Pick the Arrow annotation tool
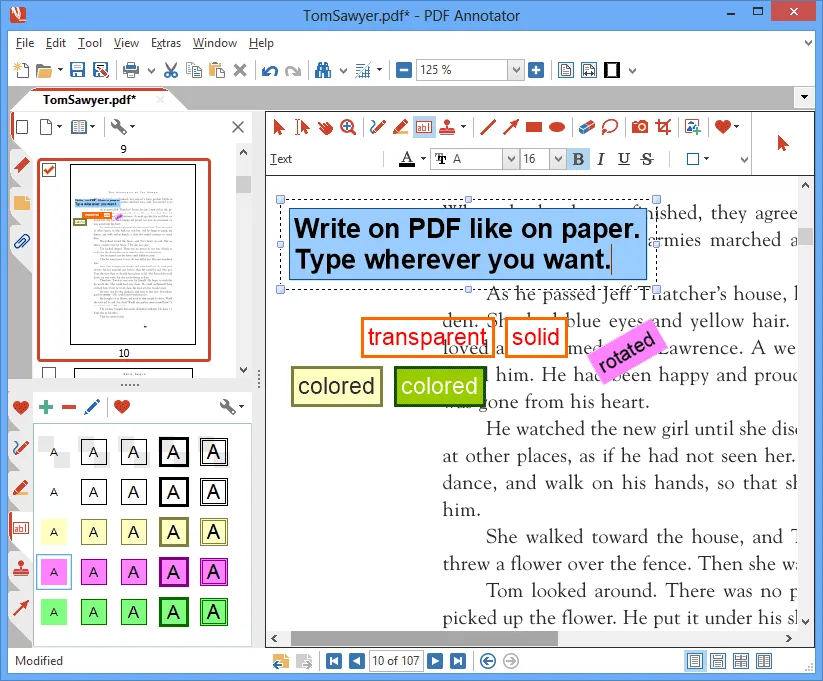 [512, 127]
